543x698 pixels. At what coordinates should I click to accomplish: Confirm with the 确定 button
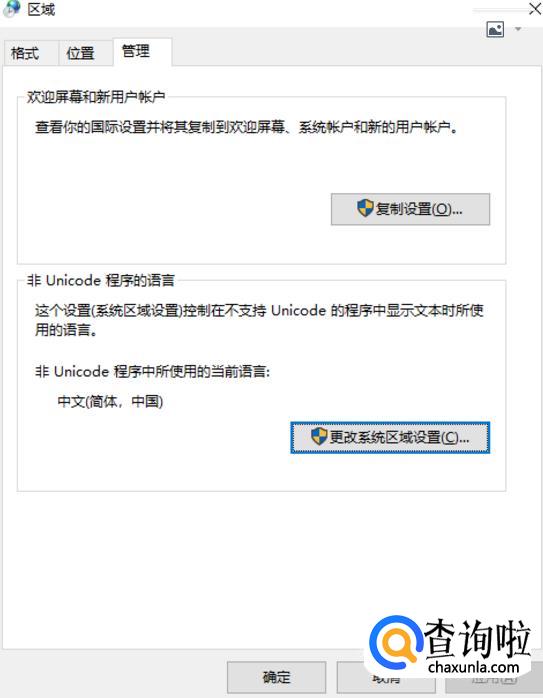coord(276,677)
